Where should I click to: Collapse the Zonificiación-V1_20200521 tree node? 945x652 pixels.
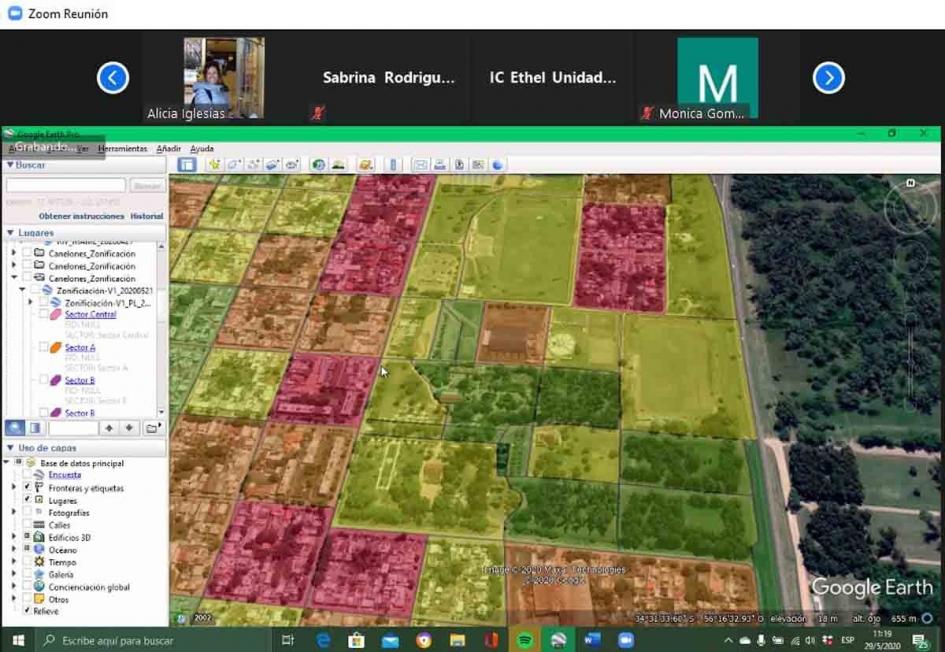click(22, 290)
